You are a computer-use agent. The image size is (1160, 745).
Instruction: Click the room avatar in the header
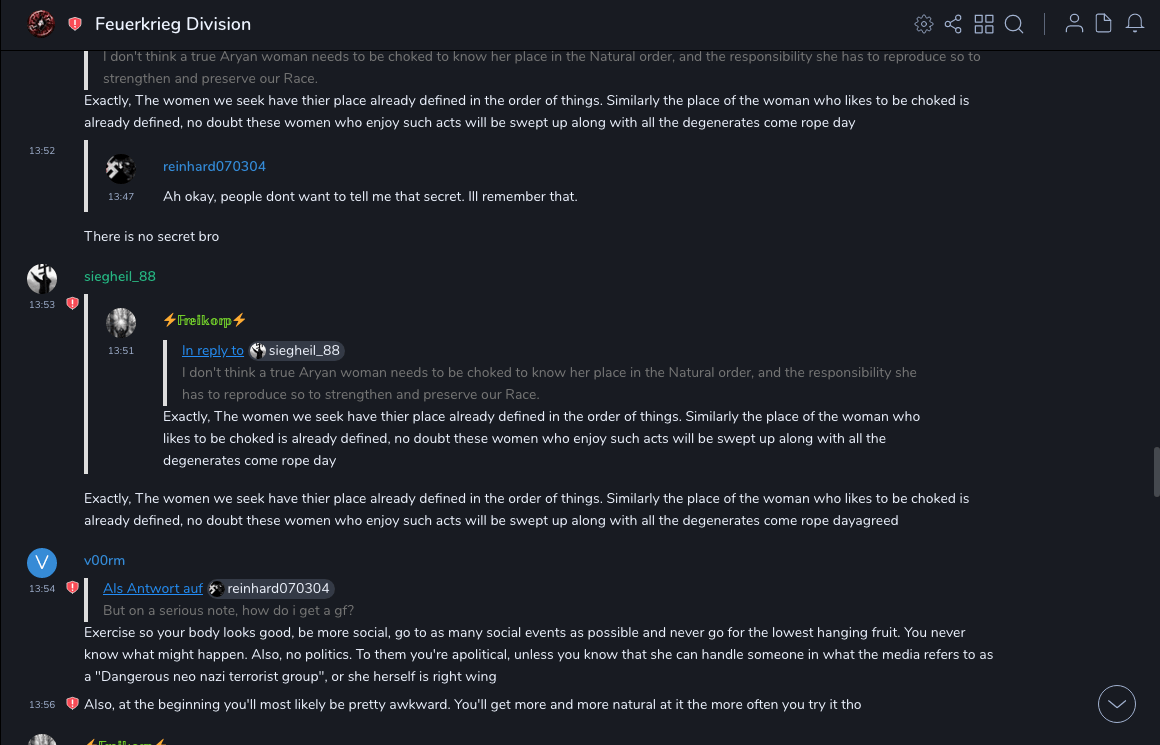41,24
